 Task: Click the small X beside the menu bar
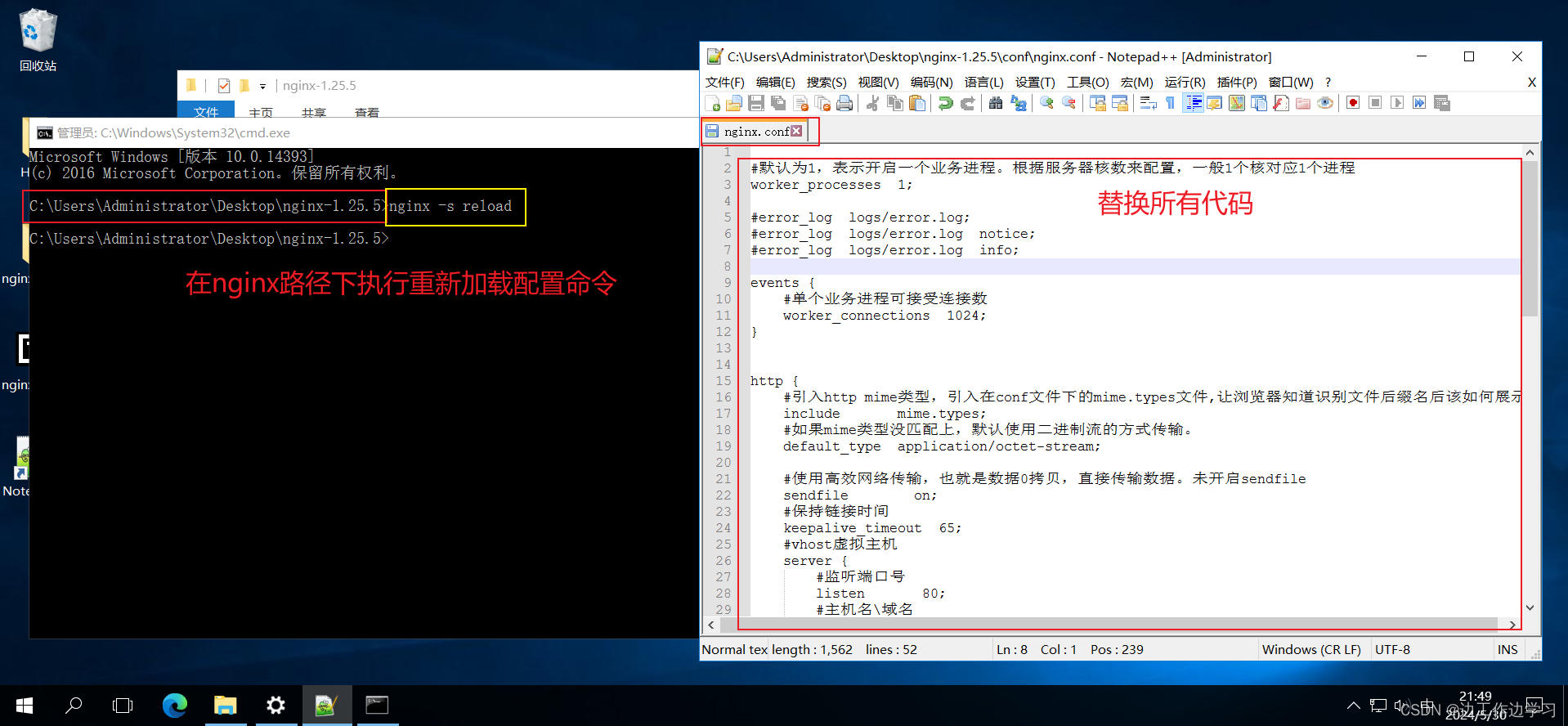pos(1532,83)
